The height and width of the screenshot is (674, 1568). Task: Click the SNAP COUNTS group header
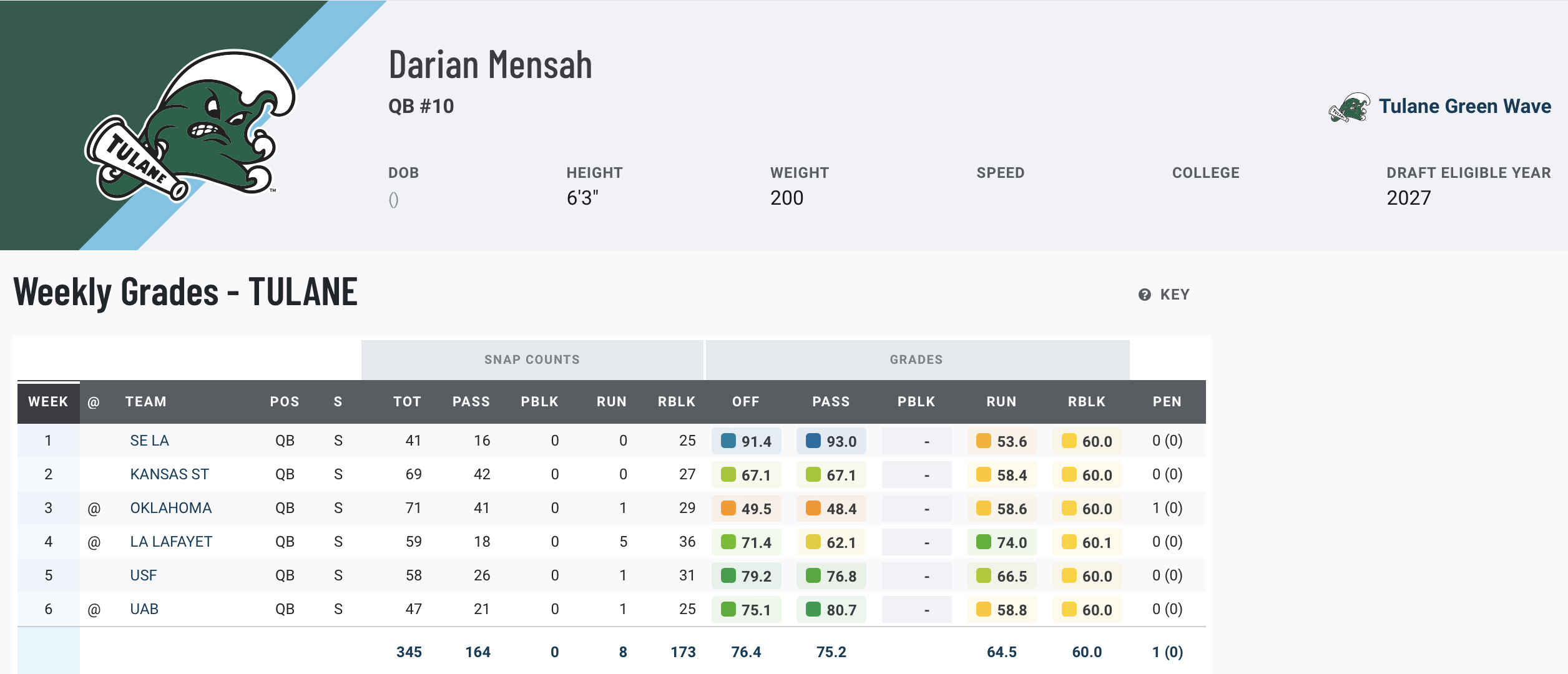click(x=532, y=359)
